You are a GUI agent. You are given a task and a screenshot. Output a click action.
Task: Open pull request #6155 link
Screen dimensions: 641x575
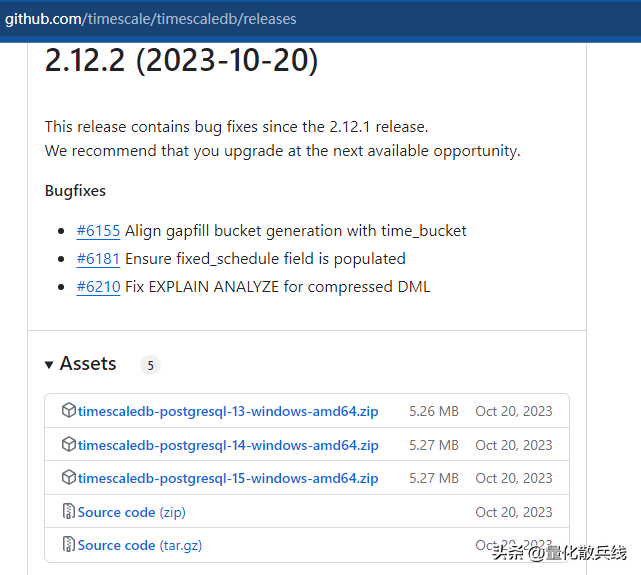click(98, 231)
